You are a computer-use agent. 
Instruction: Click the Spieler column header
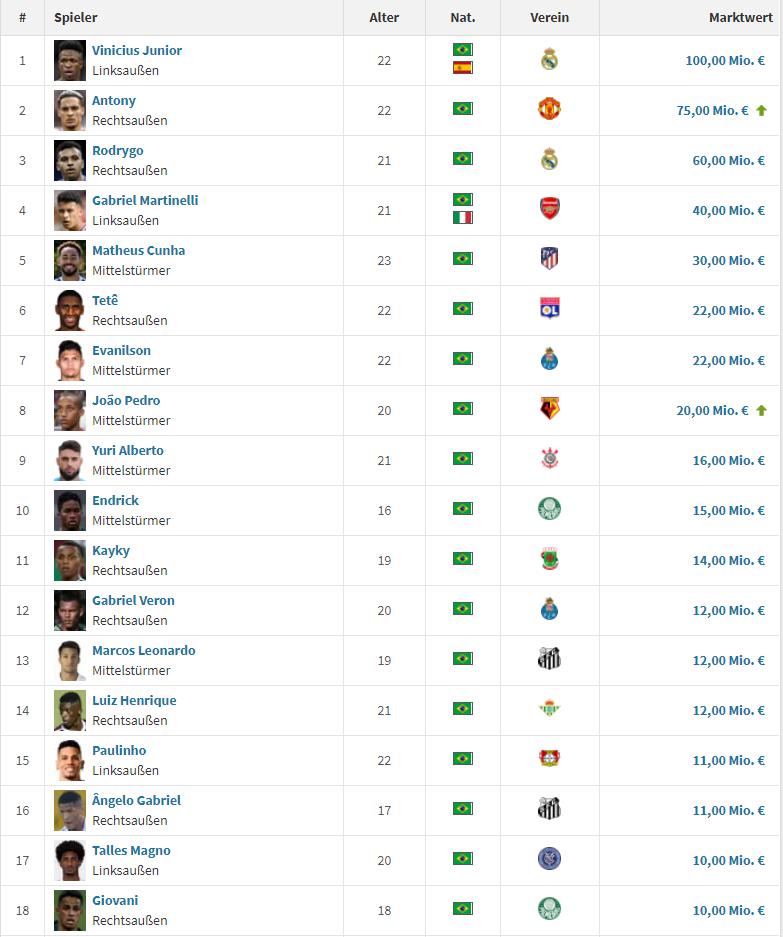[x=76, y=18]
